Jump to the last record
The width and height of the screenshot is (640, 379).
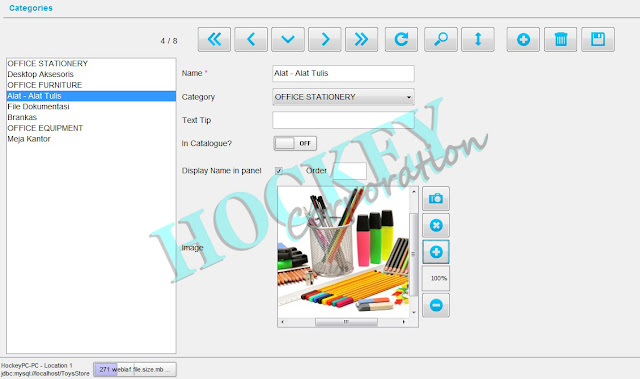pos(361,40)
